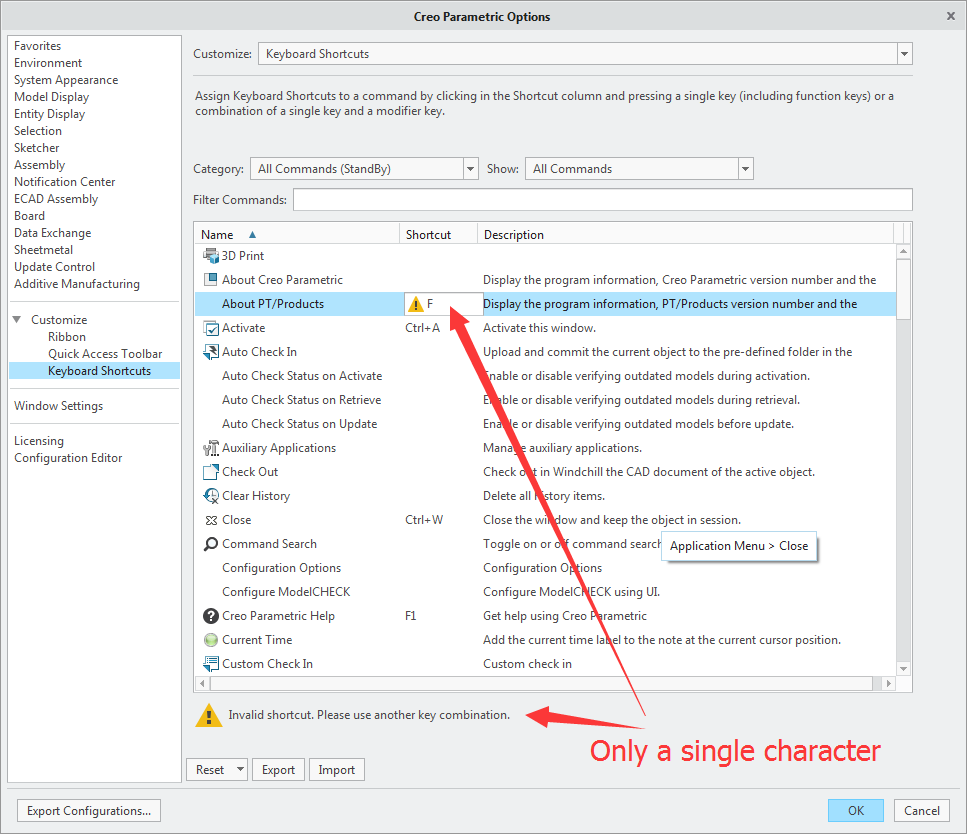967x834 pixels.
Task: Select Ribbon under Customize
Action: pos(67,337)
